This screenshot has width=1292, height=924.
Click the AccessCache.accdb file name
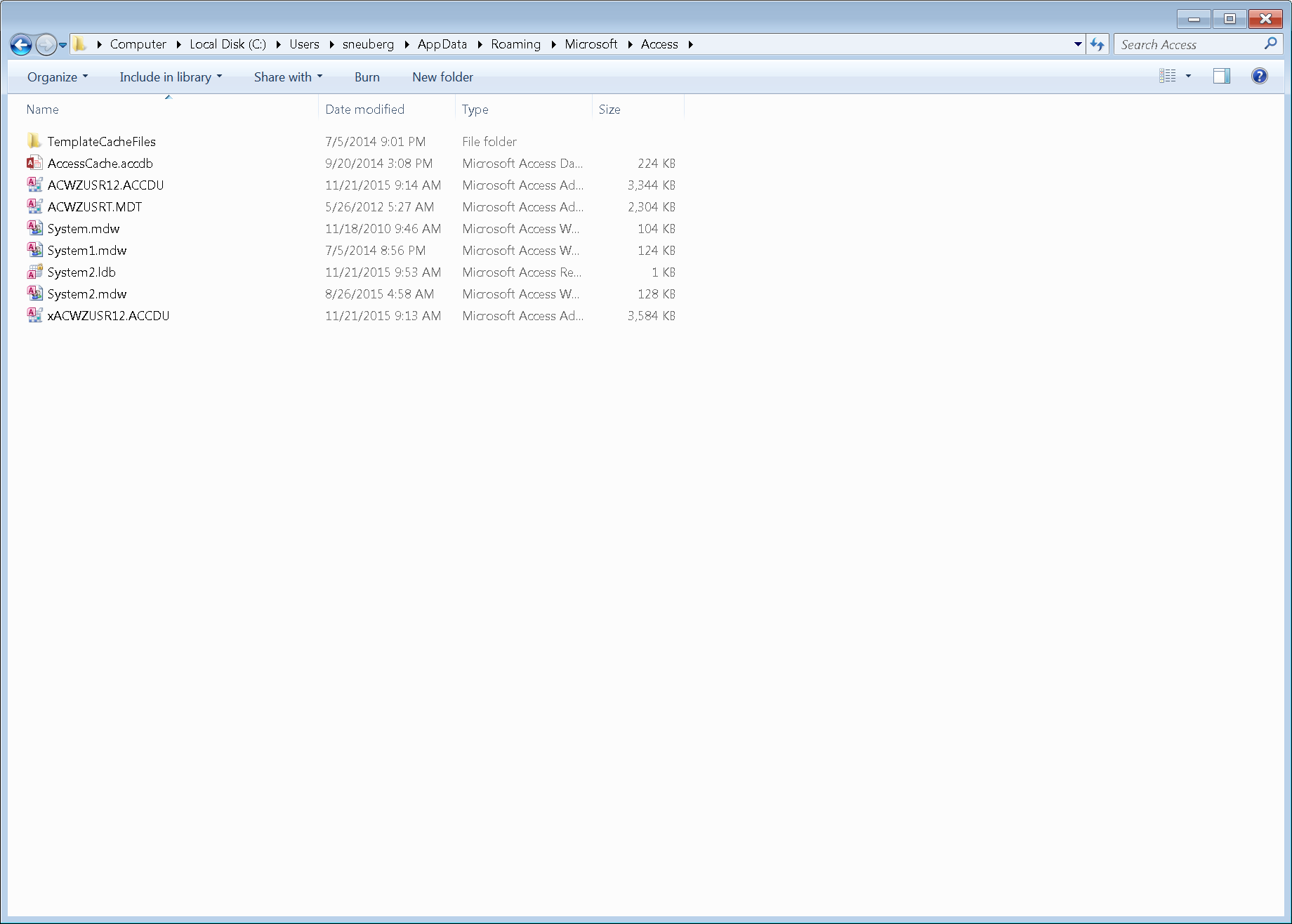point(100,163)
